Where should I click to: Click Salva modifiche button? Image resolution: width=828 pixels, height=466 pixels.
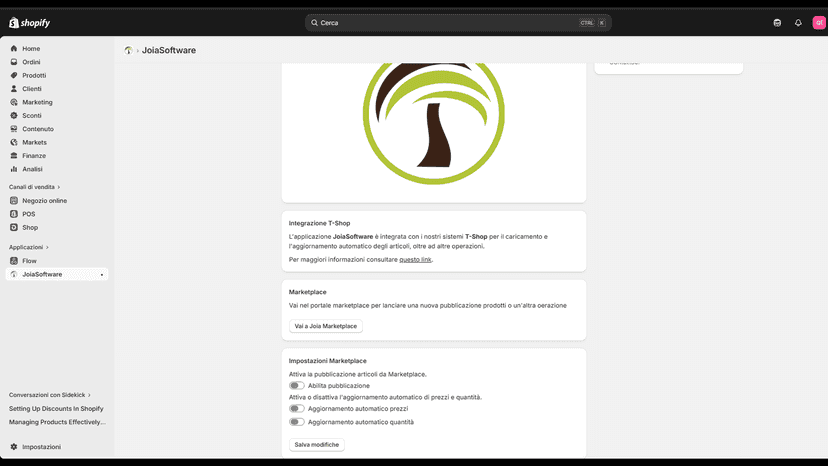[317, 444]
